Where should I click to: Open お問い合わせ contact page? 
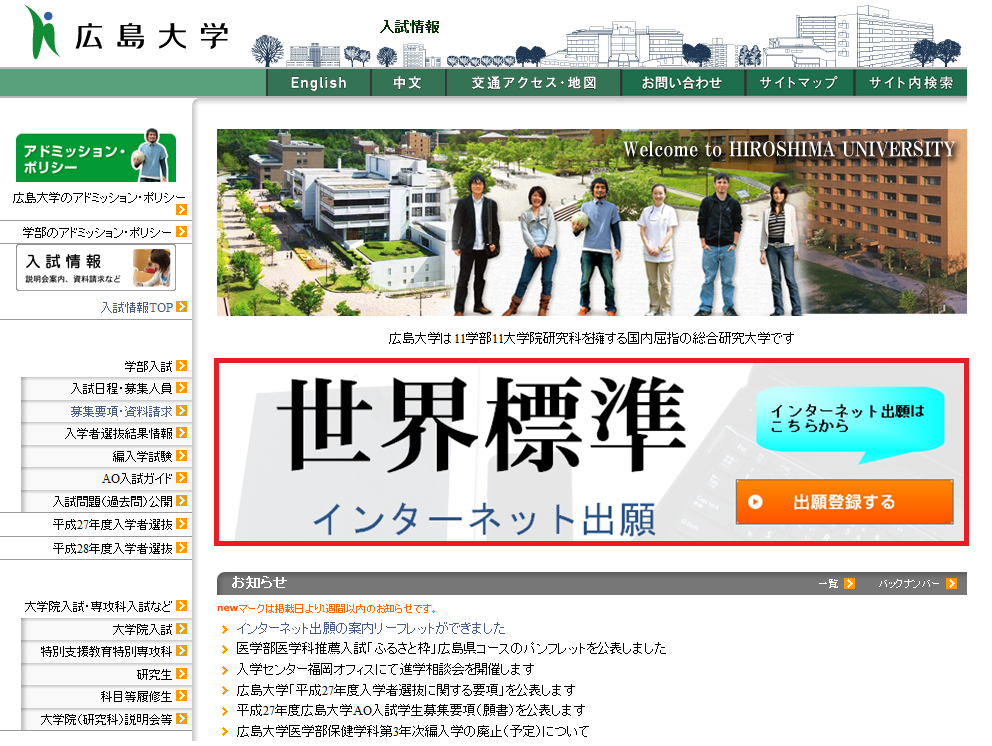681,83
